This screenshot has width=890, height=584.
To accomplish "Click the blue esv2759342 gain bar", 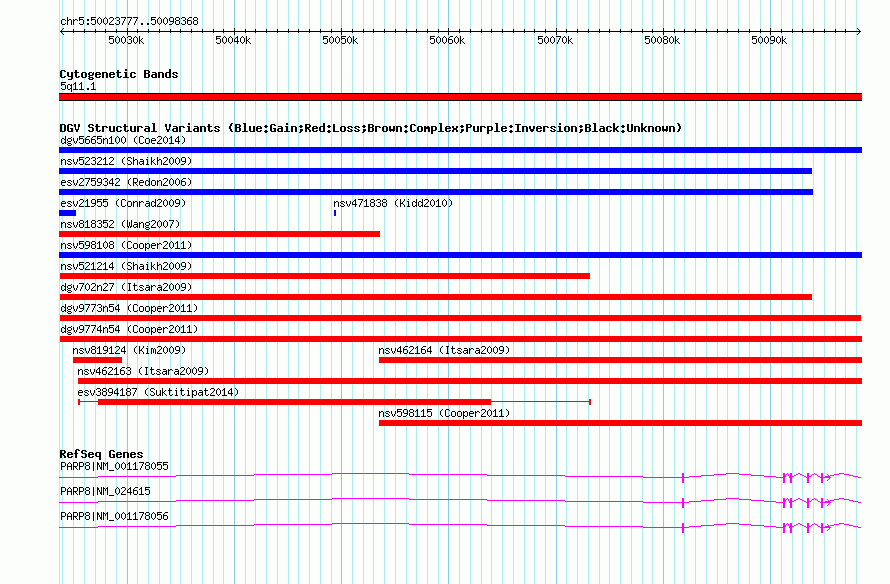I will click(x=436, y=192).
